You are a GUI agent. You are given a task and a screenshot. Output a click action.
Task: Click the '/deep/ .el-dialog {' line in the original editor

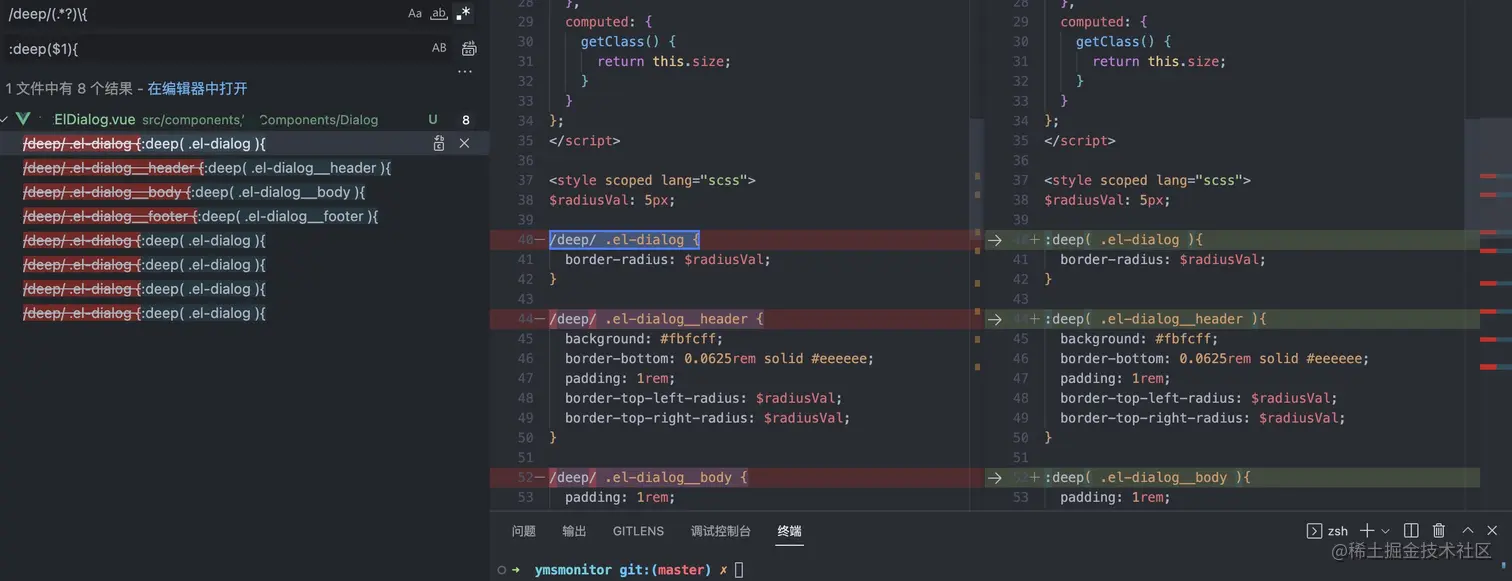(x=624, y=240)
